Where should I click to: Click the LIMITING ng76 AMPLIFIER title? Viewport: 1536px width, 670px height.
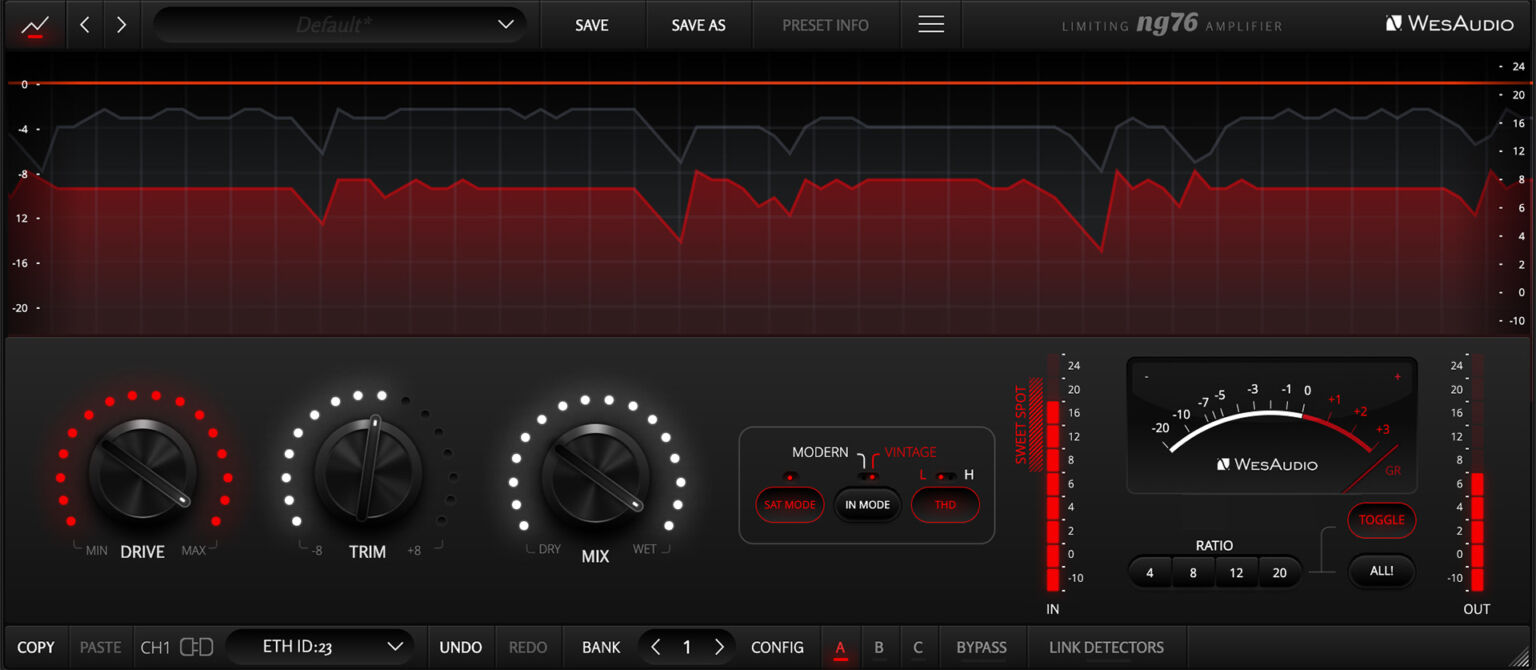(1172, 24)
